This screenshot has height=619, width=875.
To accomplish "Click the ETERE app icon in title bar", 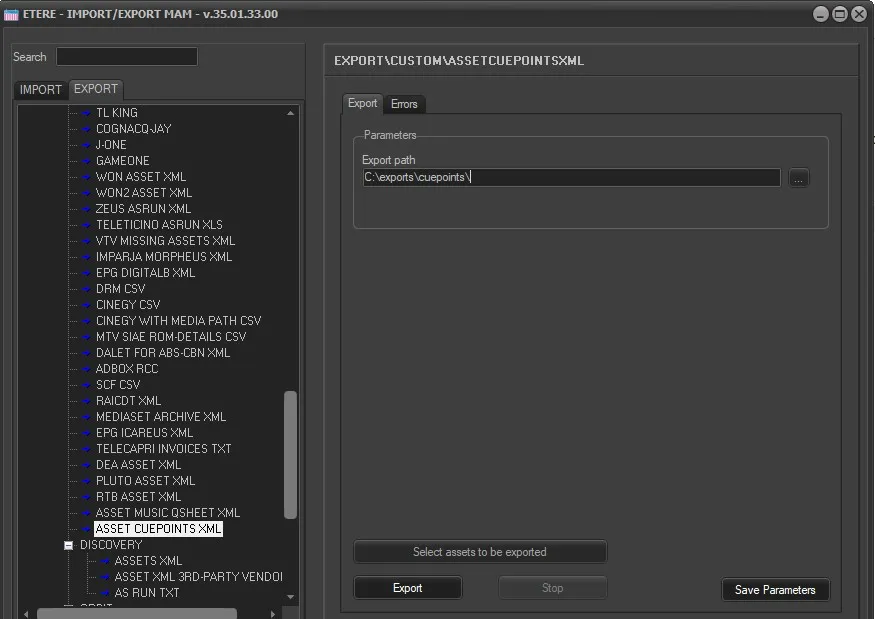I will pyautogui.click(x=12, y=14).
